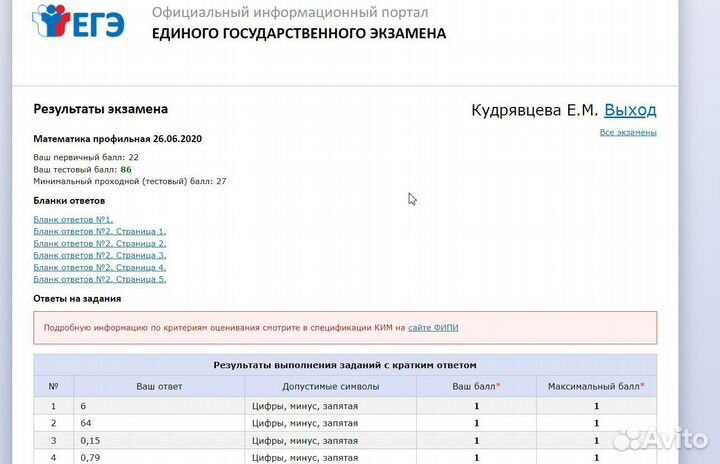Click the Ответы на задания heading

click(77, 299)
